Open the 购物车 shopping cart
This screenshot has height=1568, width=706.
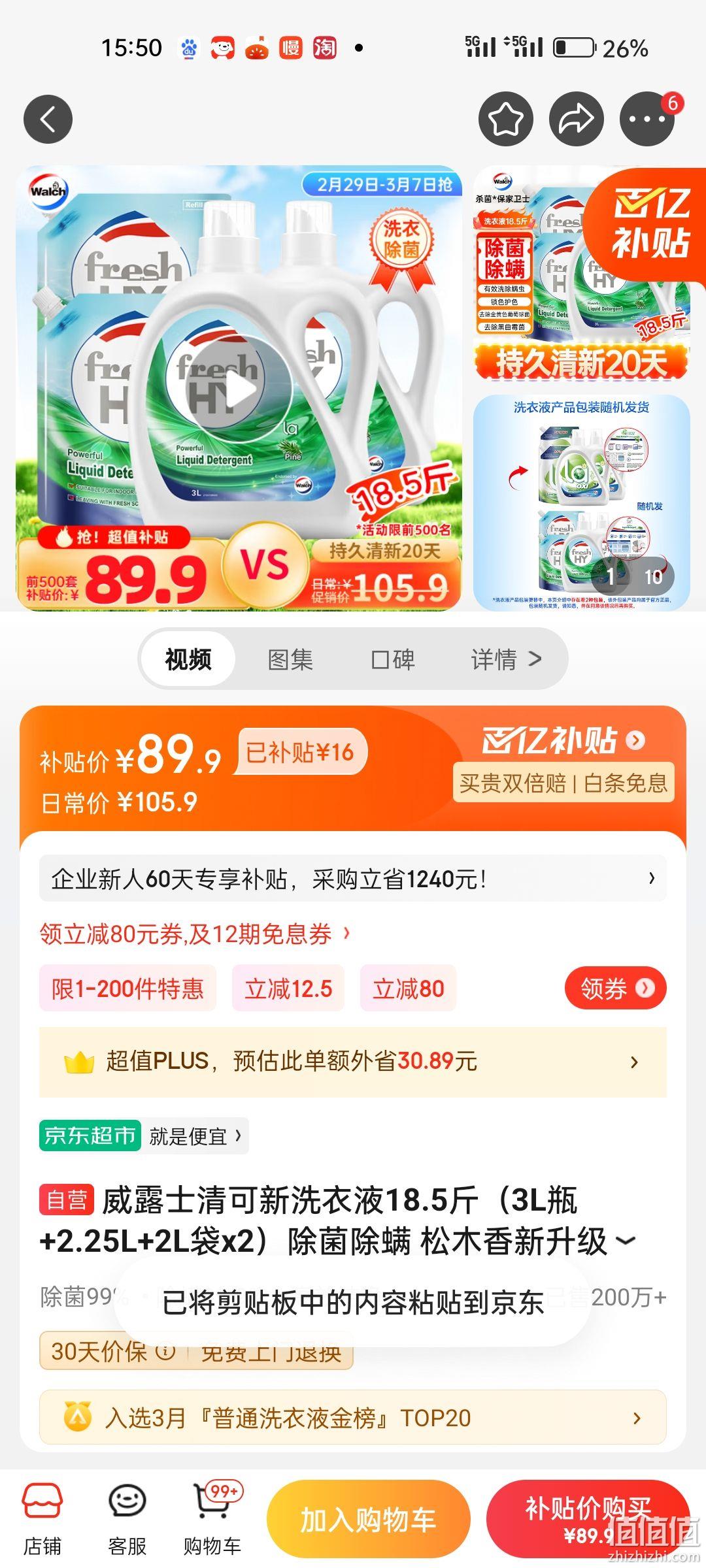click(x=212, y=1518)
